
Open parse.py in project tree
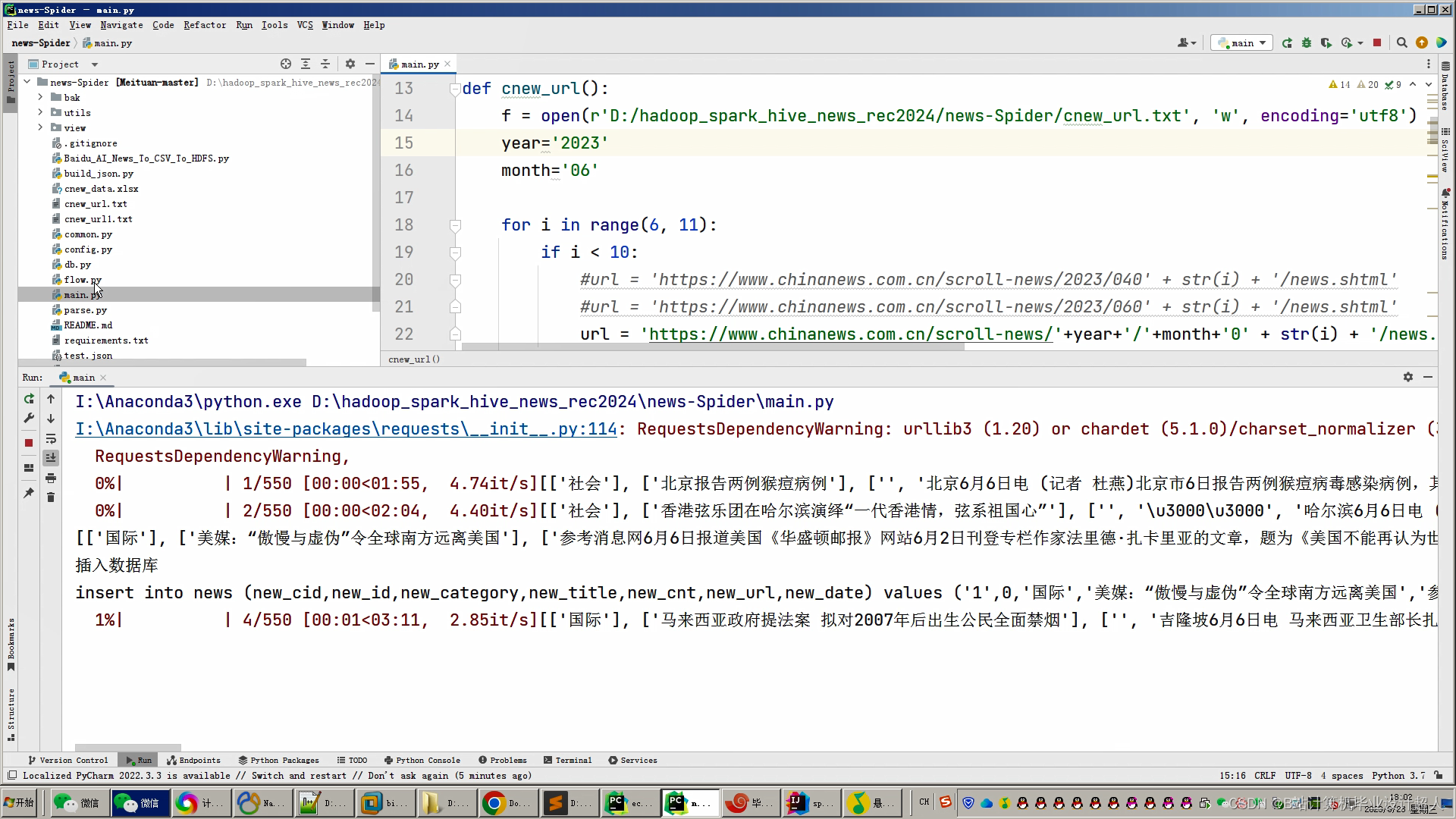pos(85,310)
